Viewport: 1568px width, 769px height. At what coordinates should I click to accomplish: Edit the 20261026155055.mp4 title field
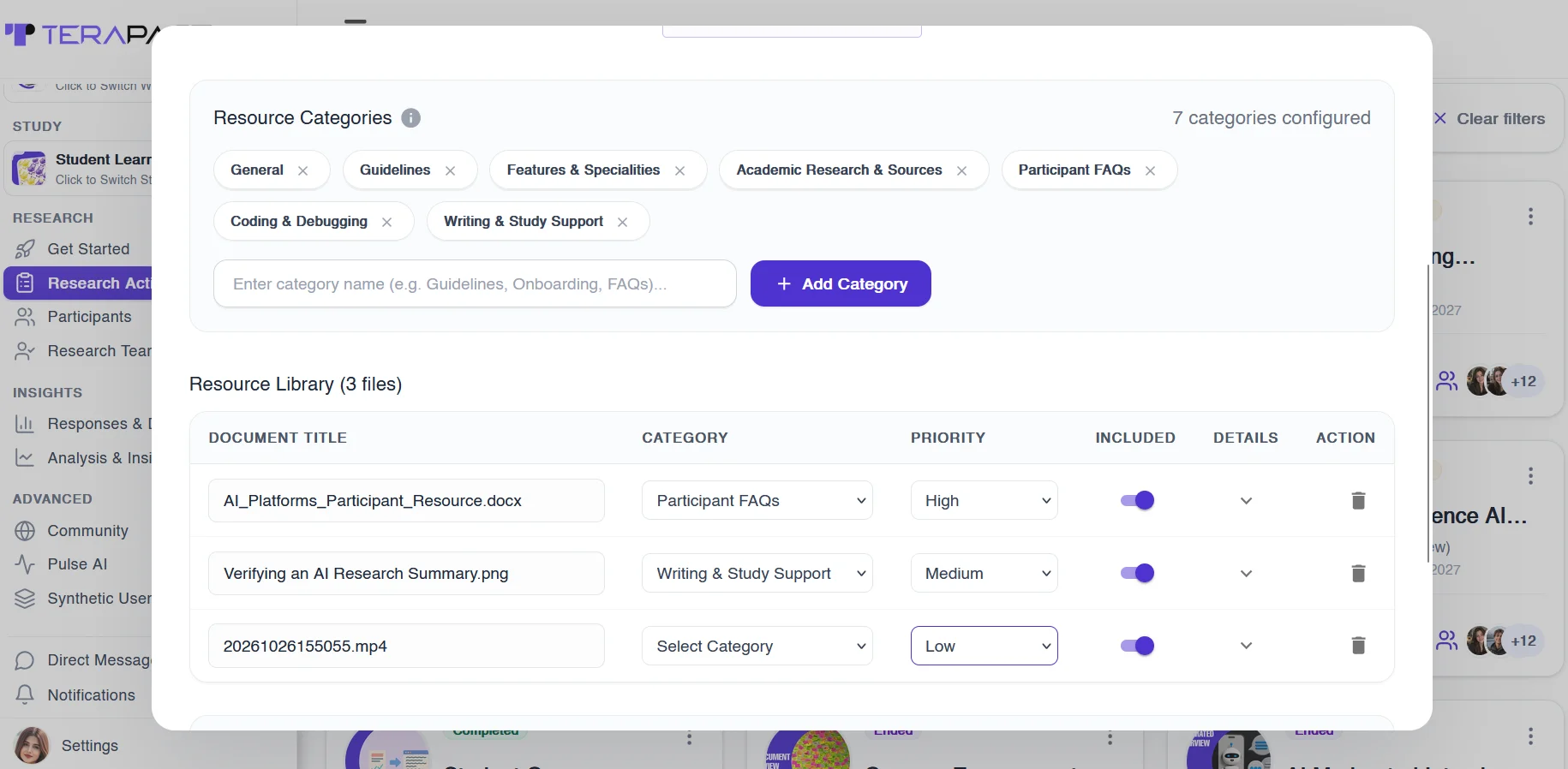(x=406, y=646)
